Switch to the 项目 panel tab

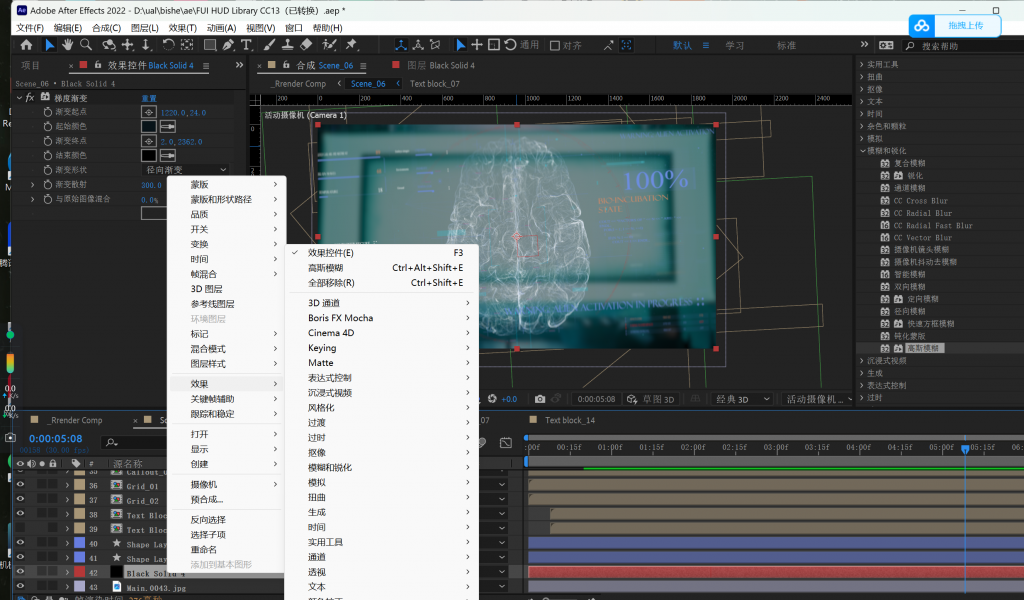point(30,65)
